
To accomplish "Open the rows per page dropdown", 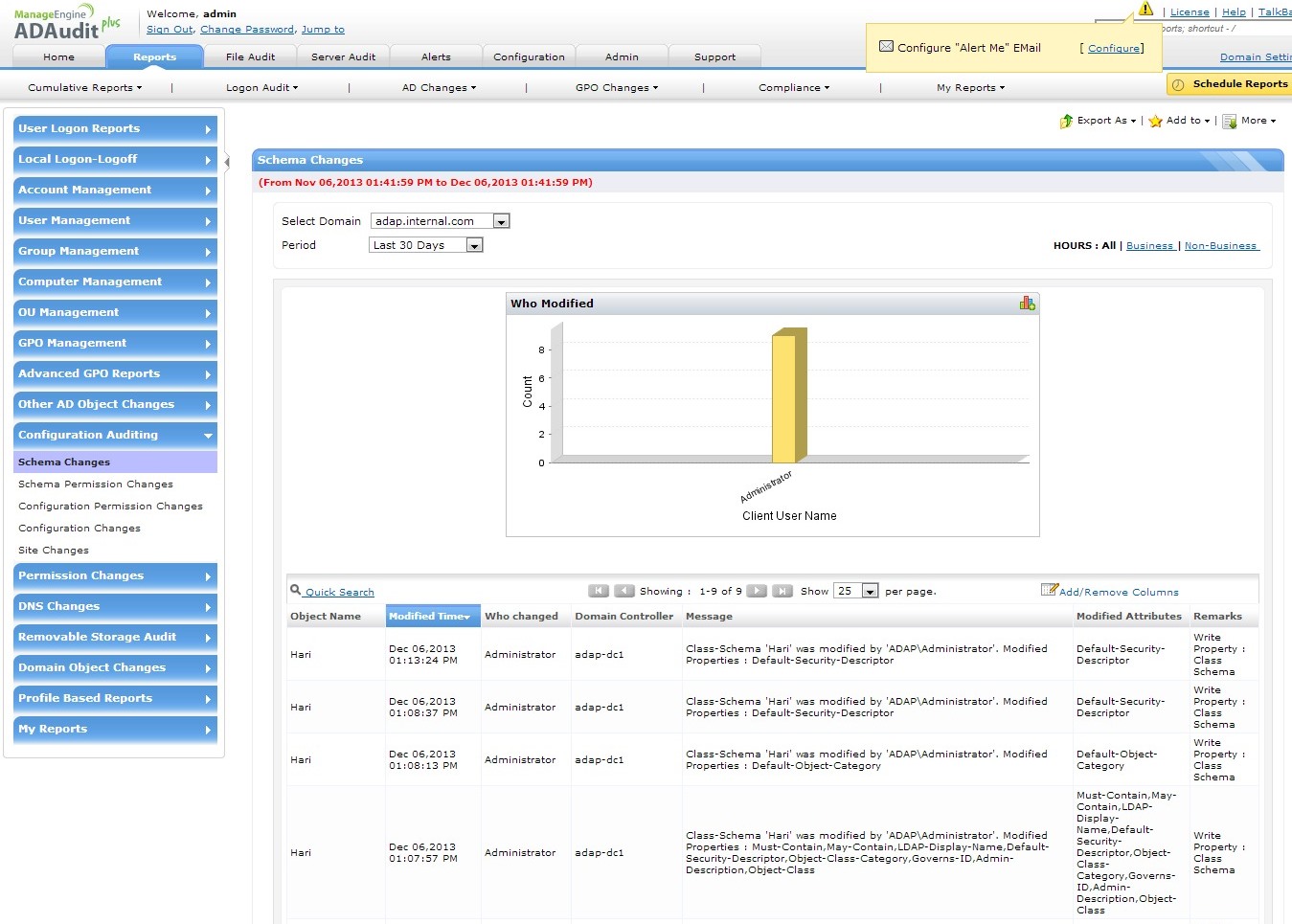I will pyautogui.click(x=870, y=591).
